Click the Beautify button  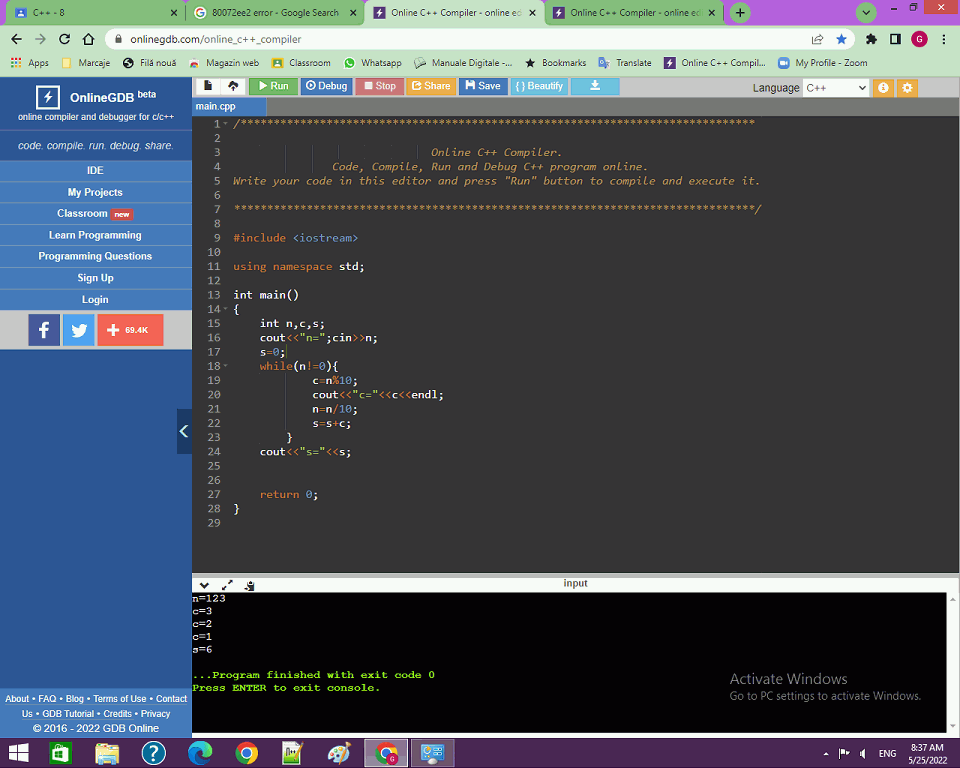[539, 86]
